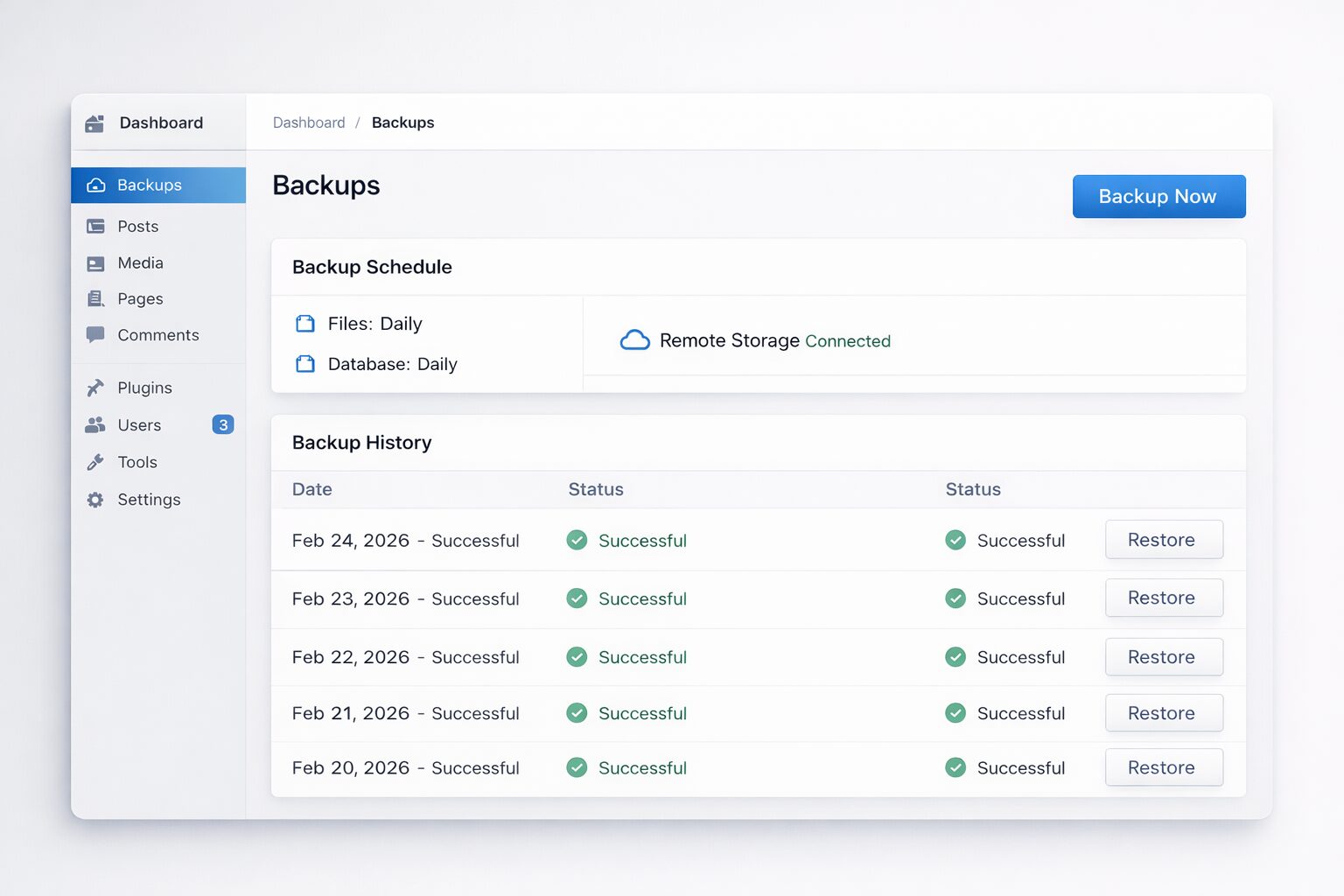Click the Files schedule document icon

pyautogui.click(x=304, y=323)
